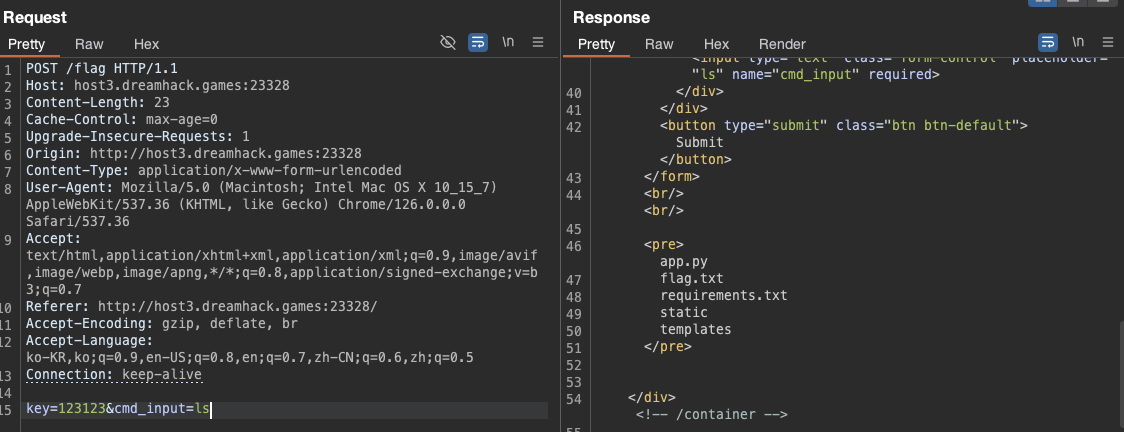The width and height of the screenshot is (1124, 432).
Task: Click 'static' in the Response output
Action: (x=684, y=312)
